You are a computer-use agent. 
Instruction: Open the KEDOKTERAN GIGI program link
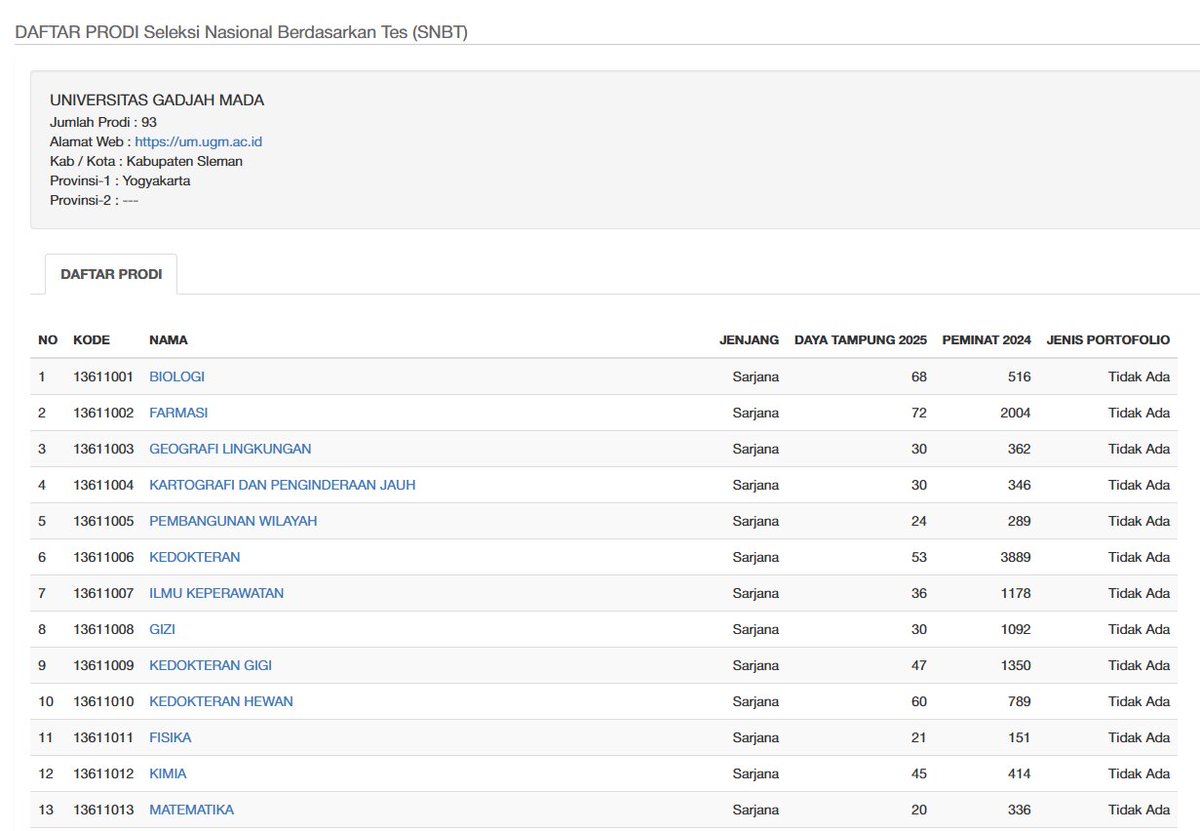(210, 665)
